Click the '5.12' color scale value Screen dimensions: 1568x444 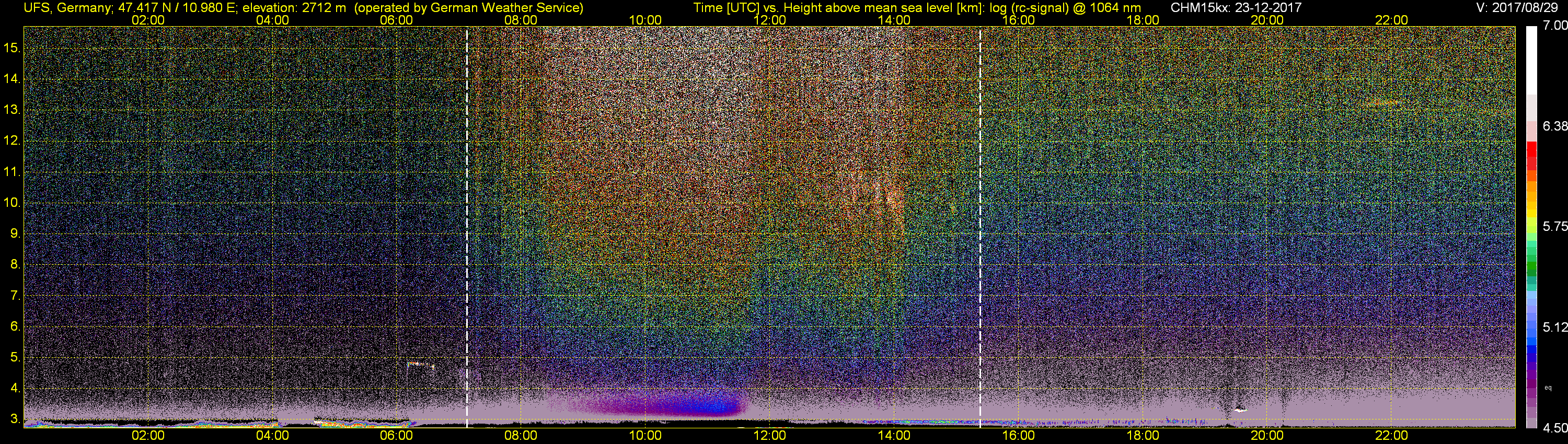point(1555,327)
